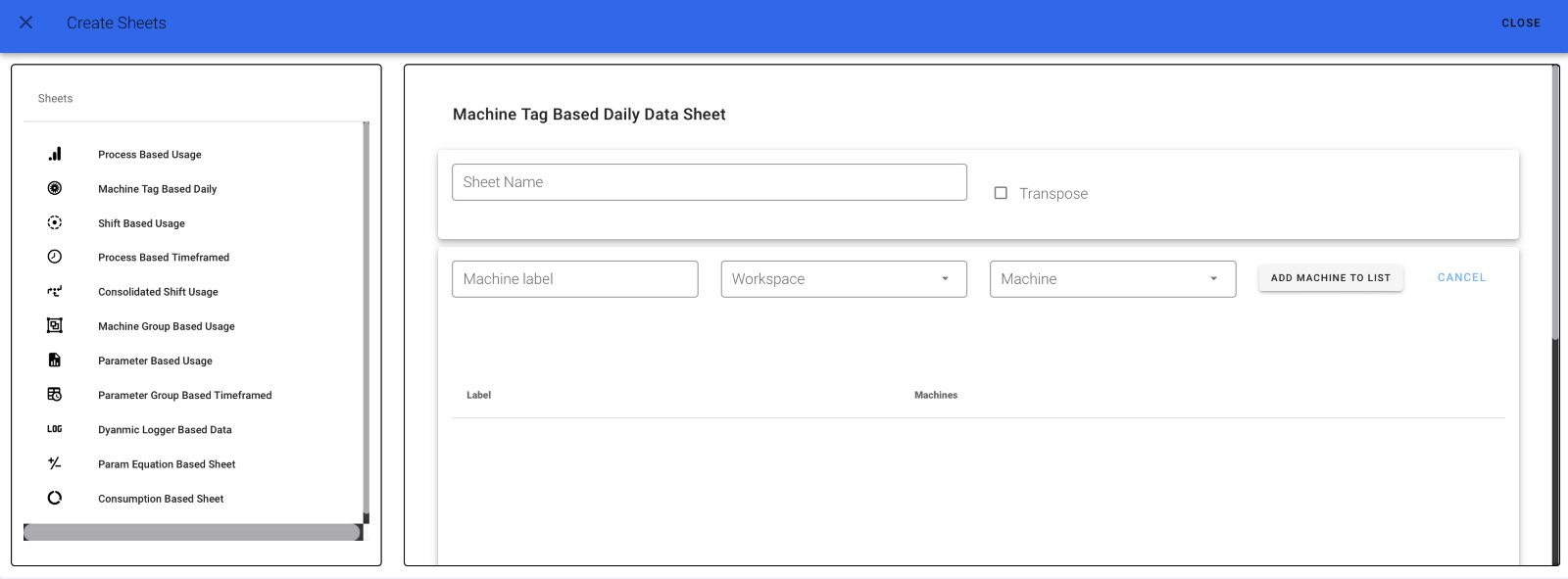
Task: Click the X icon beside Create Sheets
Action: (x=26, y=23)
